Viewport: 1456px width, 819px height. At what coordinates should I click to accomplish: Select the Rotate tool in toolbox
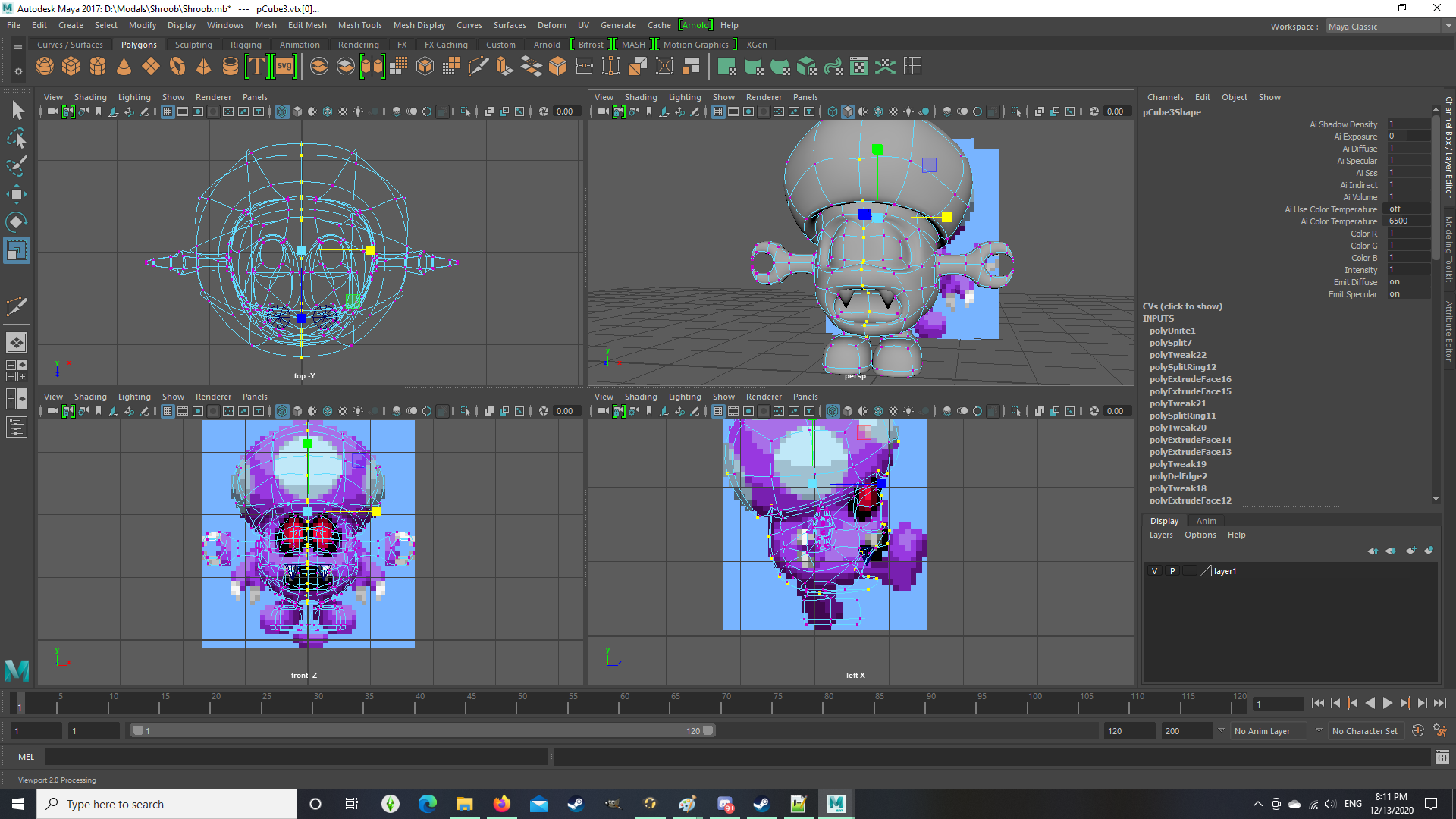click(x=17, y=222)
